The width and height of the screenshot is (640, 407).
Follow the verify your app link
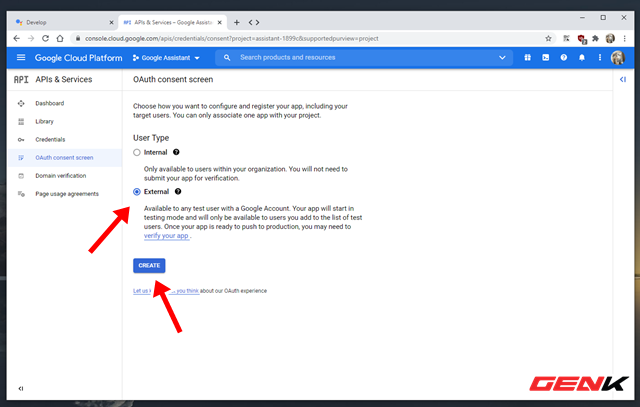166,236
